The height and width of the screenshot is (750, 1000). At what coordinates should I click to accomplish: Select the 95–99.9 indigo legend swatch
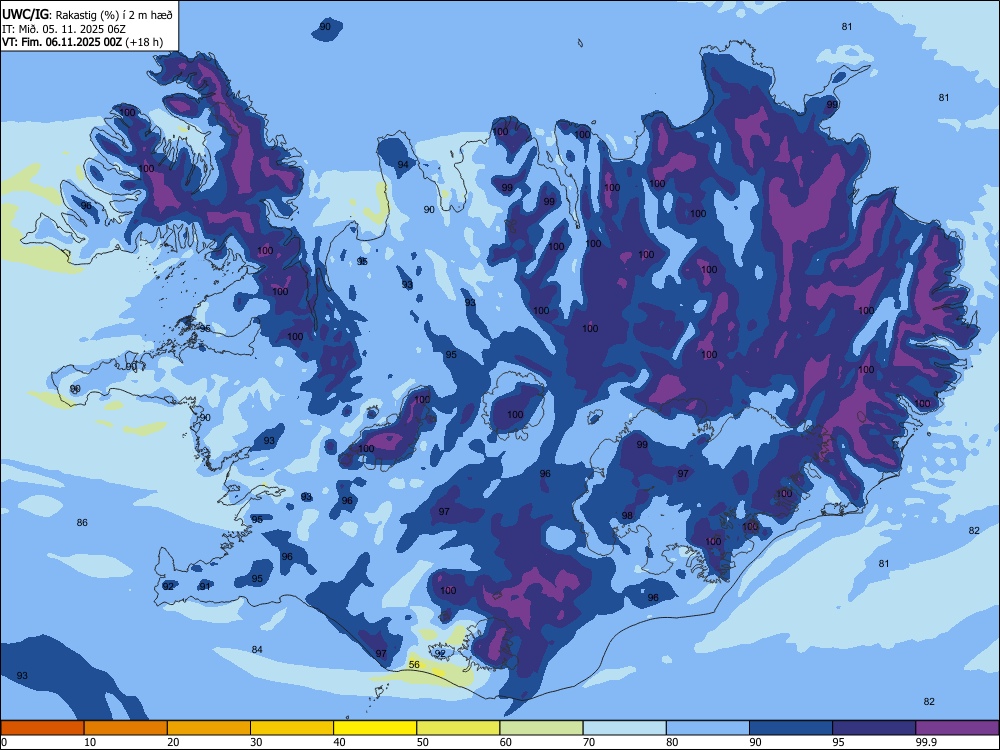(874, 728)
